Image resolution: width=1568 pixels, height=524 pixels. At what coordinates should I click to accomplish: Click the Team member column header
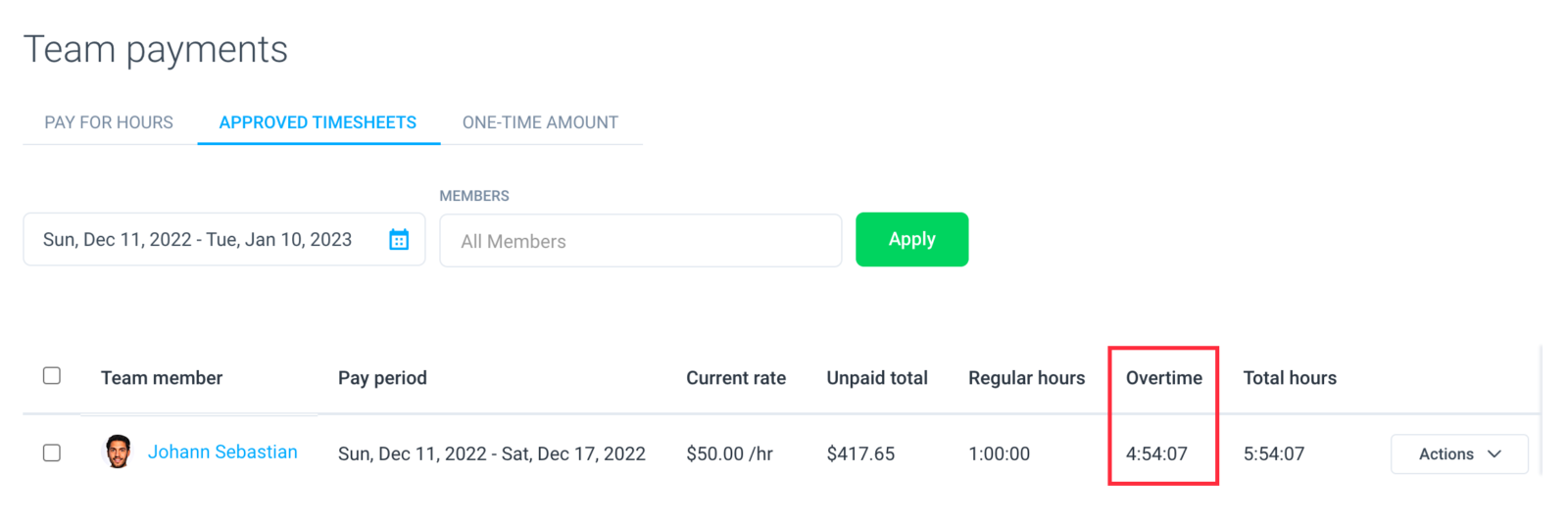point(162,378)
